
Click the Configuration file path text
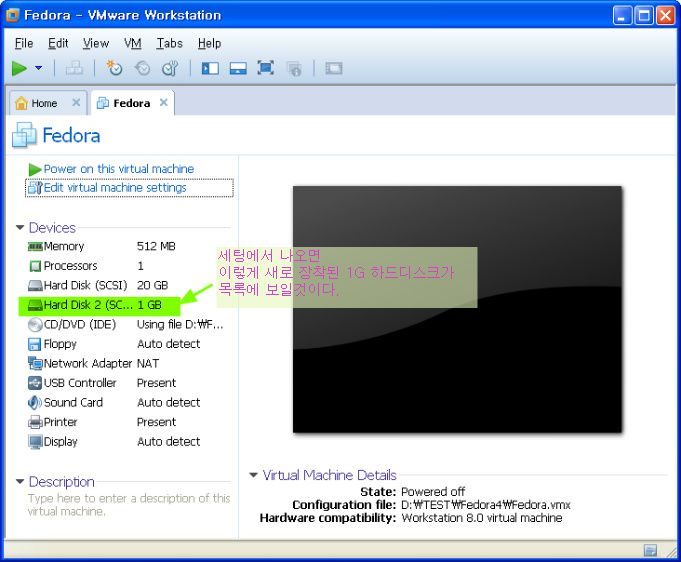click(x=486, y=505)
